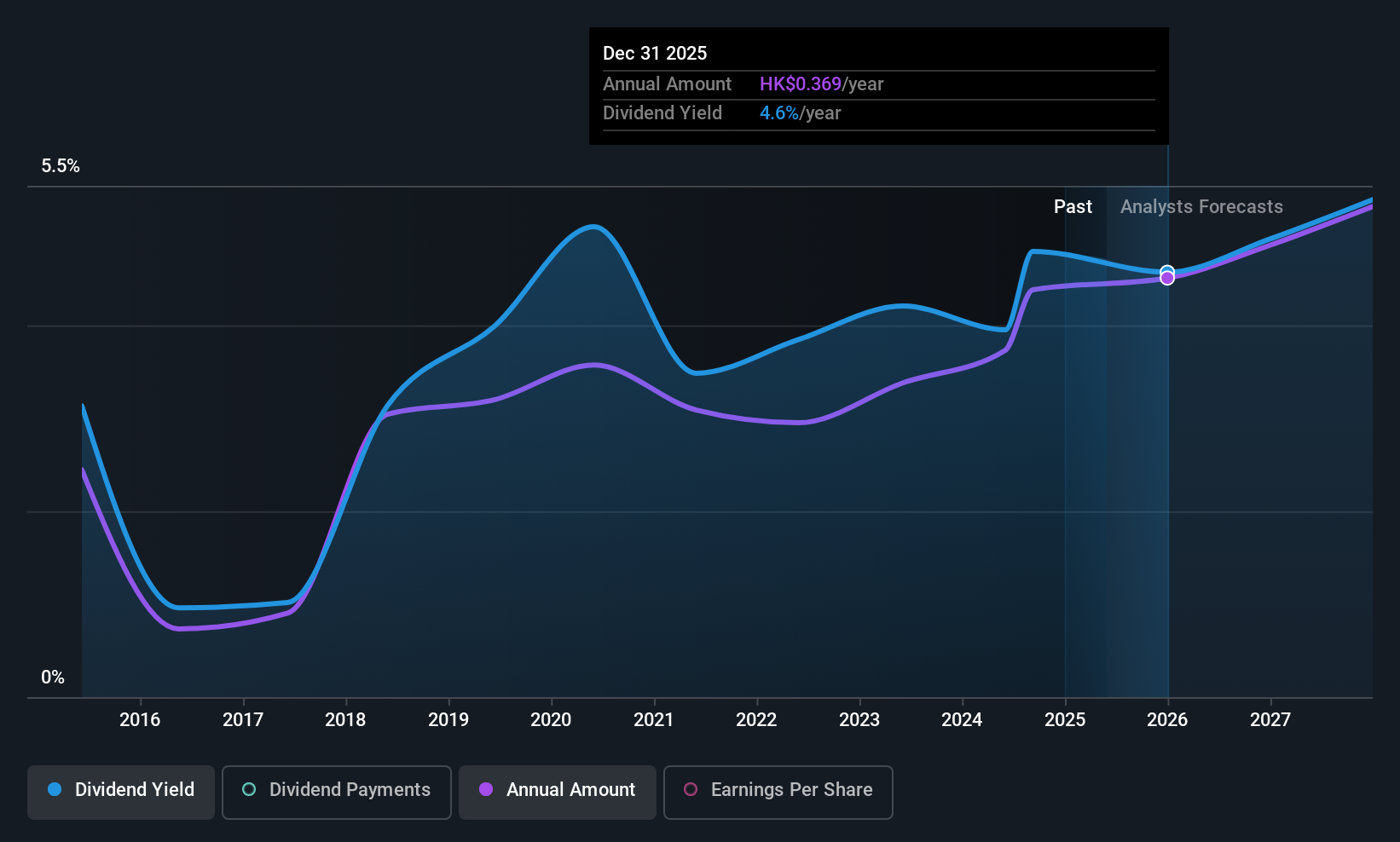This screenshot has height=842, width=1400.
Task: Click the Past region label
Action: click(x=1073, y=207)
